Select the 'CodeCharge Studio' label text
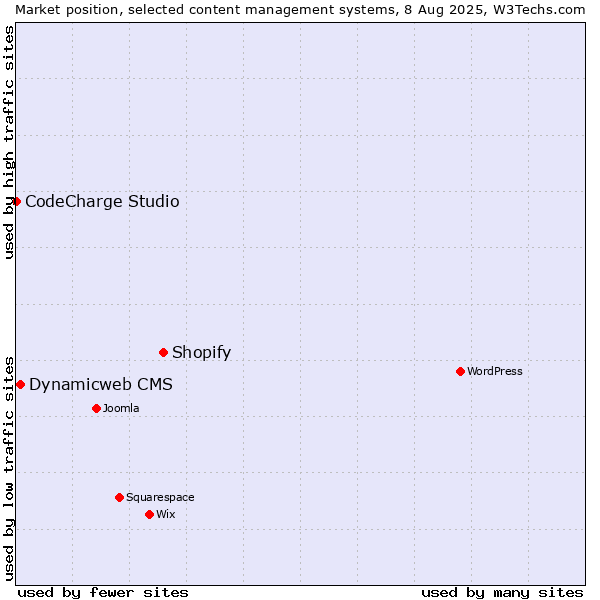The image size is (600, 600). 102,201
